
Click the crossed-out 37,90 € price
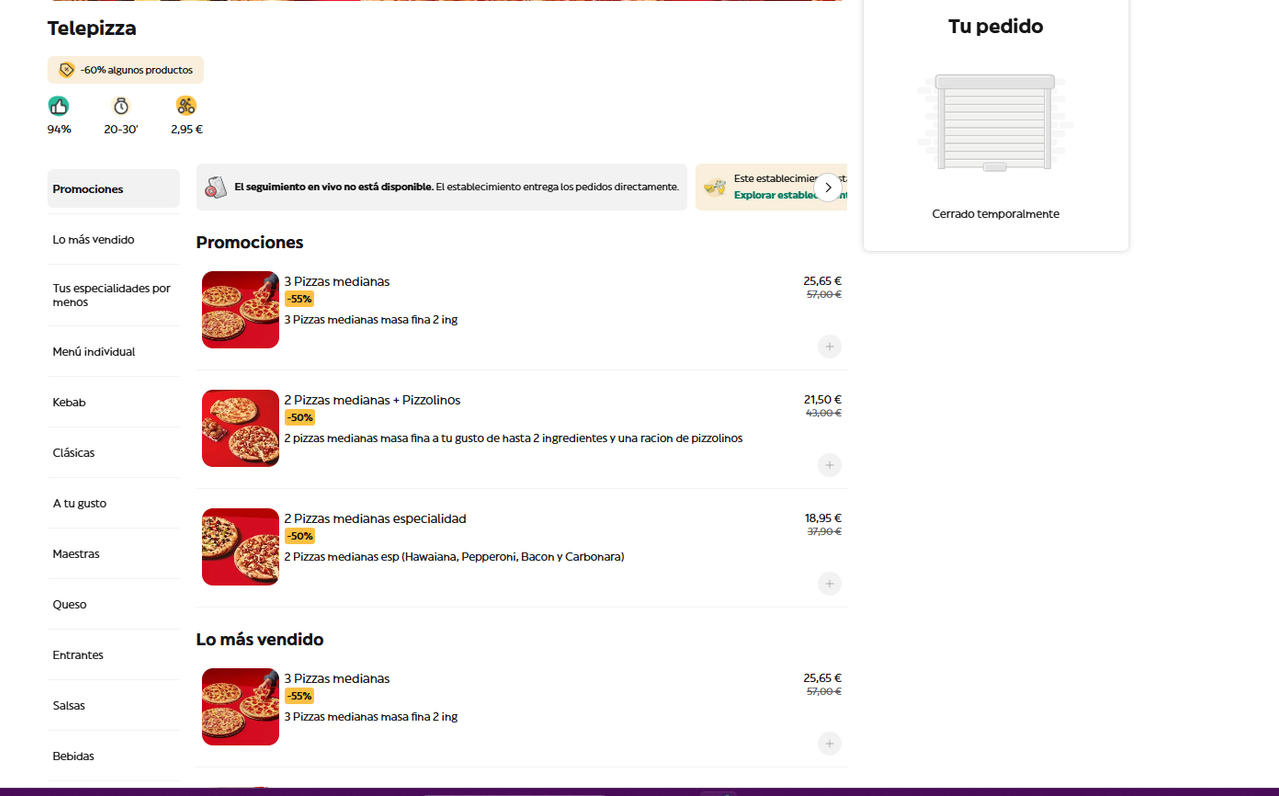point(824,532)
